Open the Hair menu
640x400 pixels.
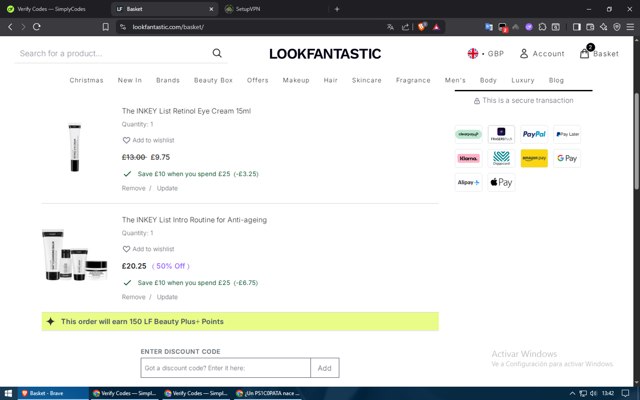pos(331,80)
